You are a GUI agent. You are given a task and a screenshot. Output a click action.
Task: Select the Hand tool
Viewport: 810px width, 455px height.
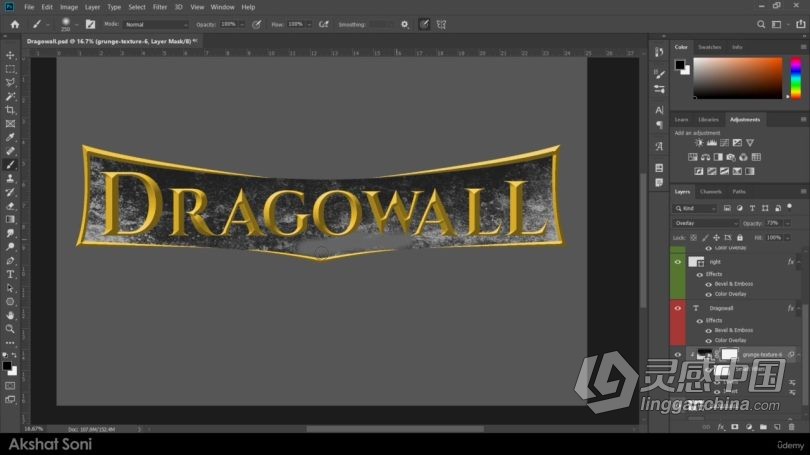[10, 315]
